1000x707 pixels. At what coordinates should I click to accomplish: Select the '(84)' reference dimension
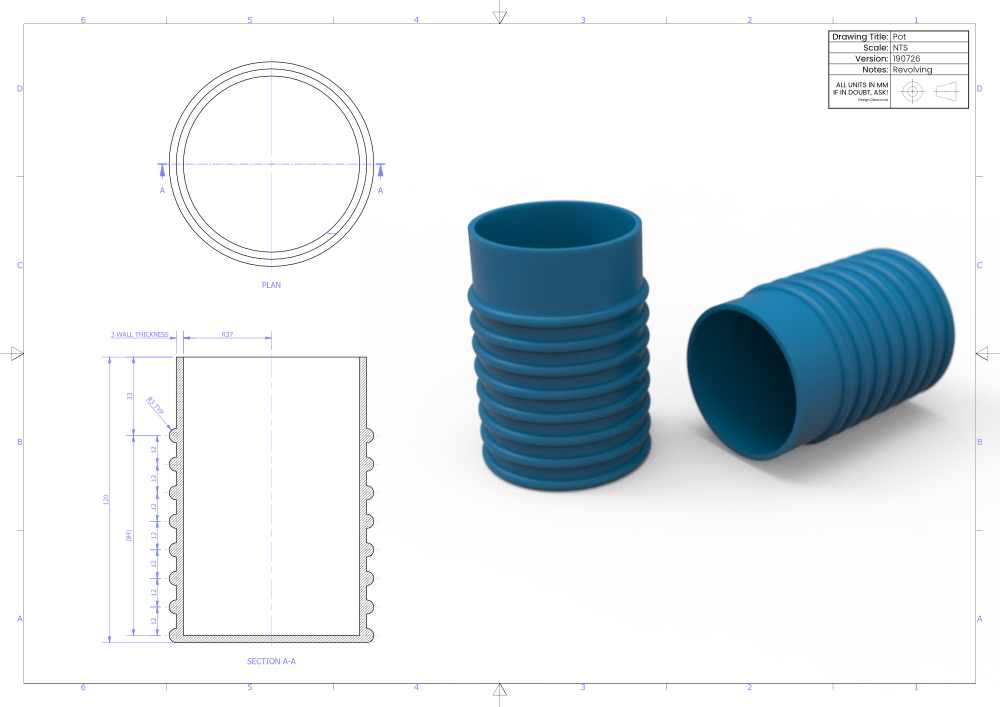[x=129, y=535]
